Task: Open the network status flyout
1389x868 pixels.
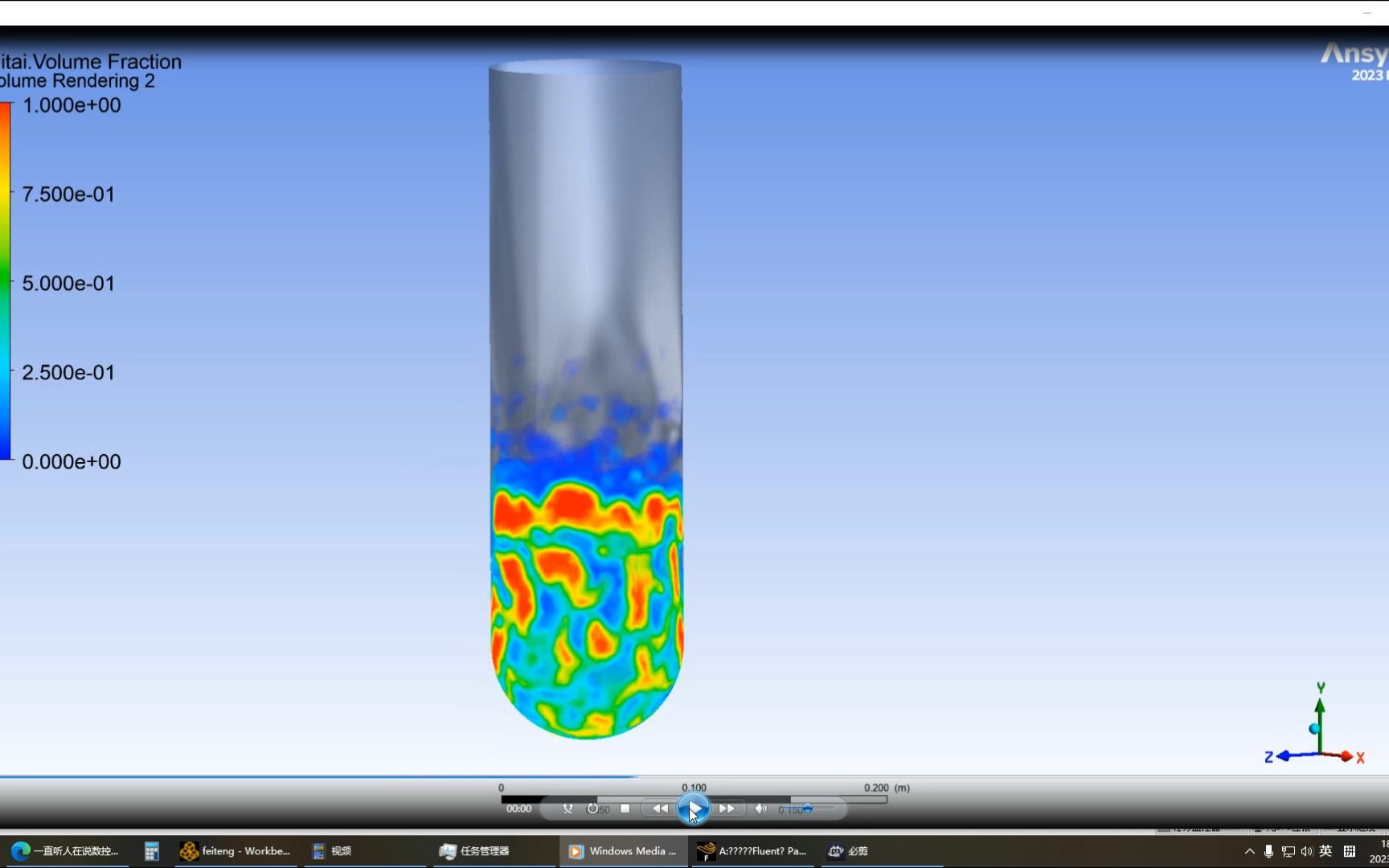Action: pos(1288,851)
